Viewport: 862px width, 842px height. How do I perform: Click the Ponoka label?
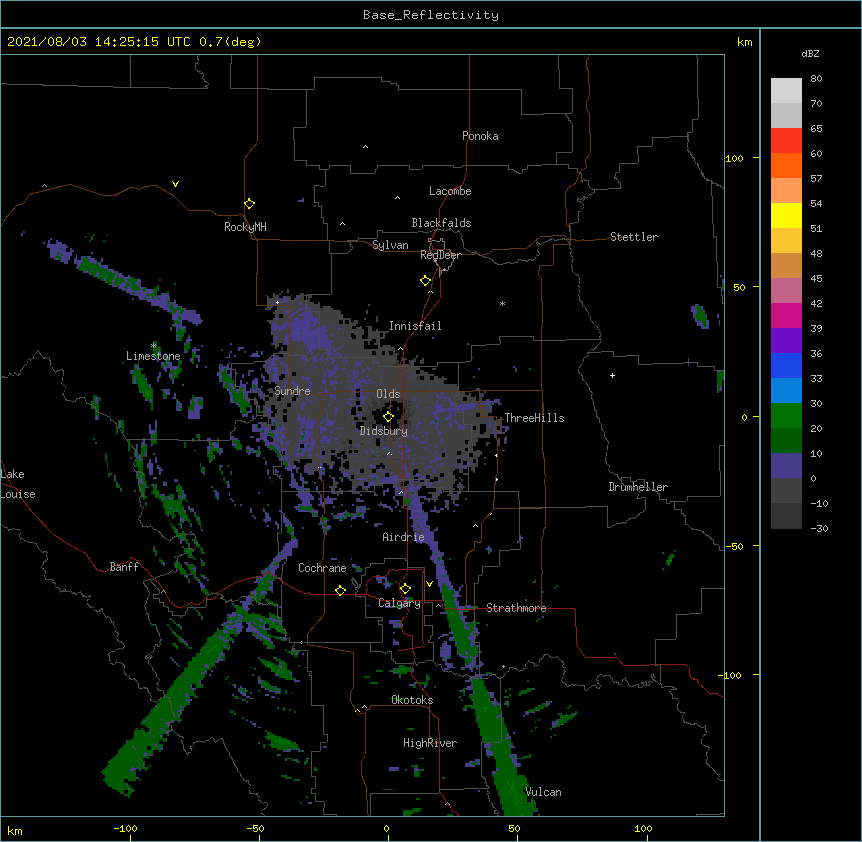(x=480, y=136)
